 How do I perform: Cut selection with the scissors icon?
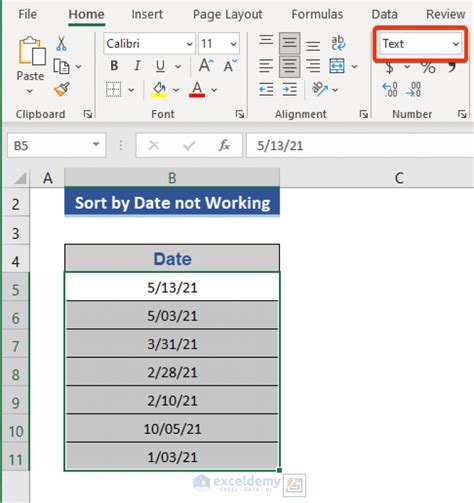tap(61, 43)
